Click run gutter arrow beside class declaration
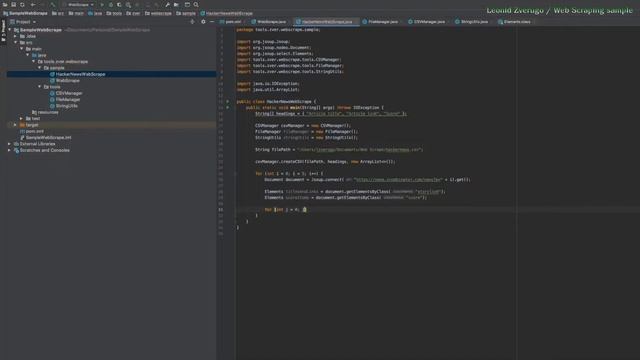 click(228, 101)
